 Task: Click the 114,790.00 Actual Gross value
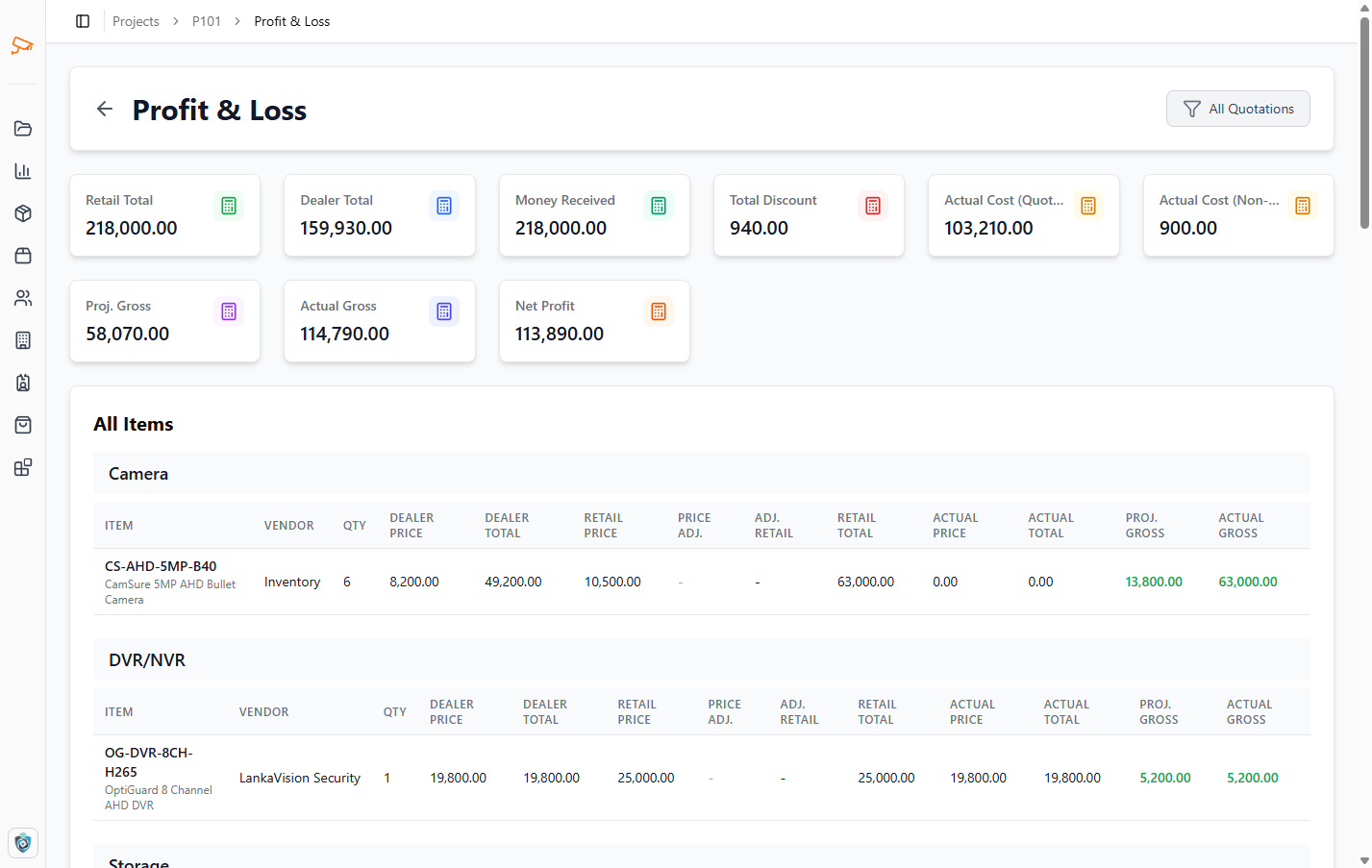(x=344, y=334)
